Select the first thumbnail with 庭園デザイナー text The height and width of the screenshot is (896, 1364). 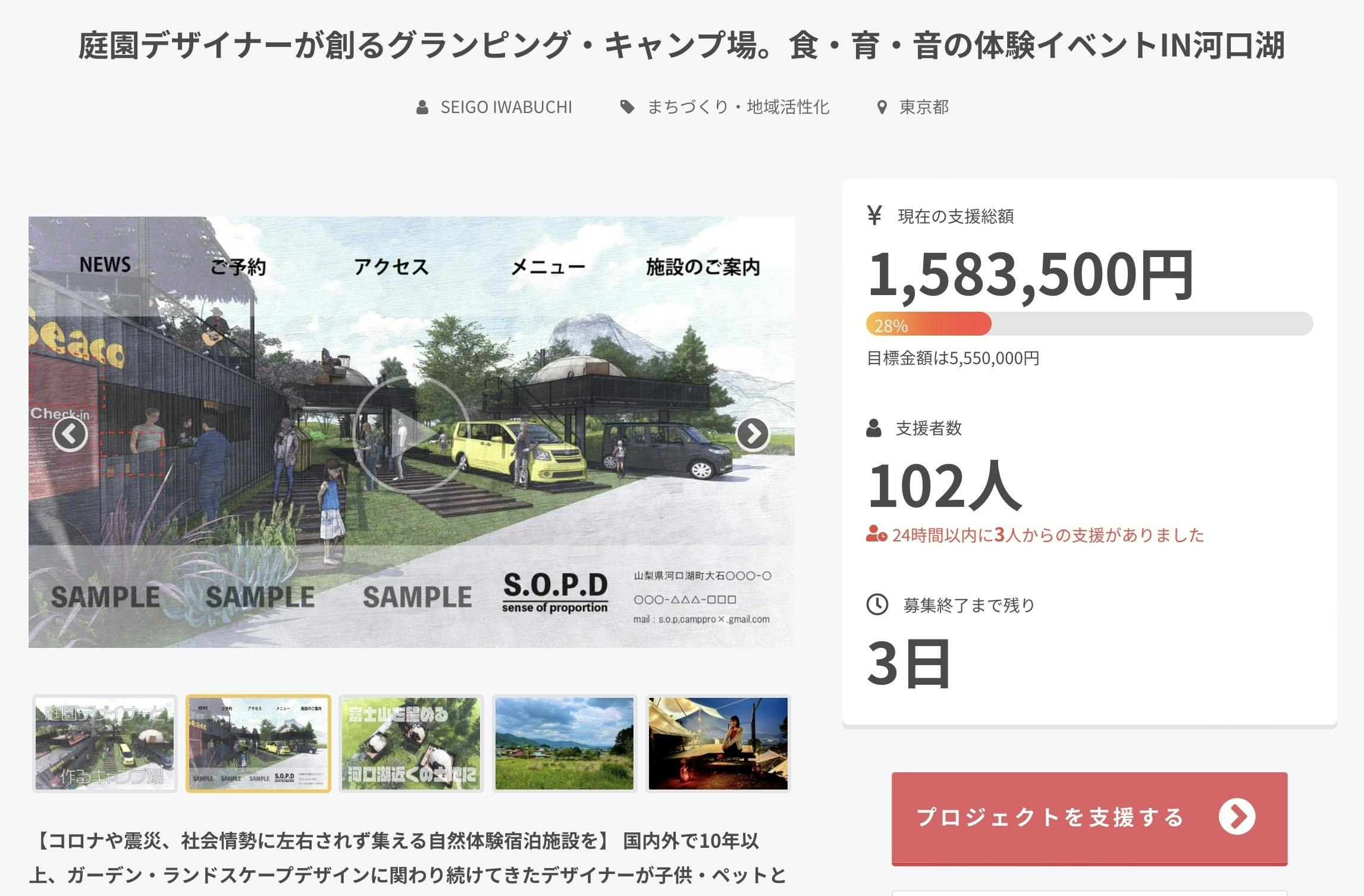coord(105,743)
